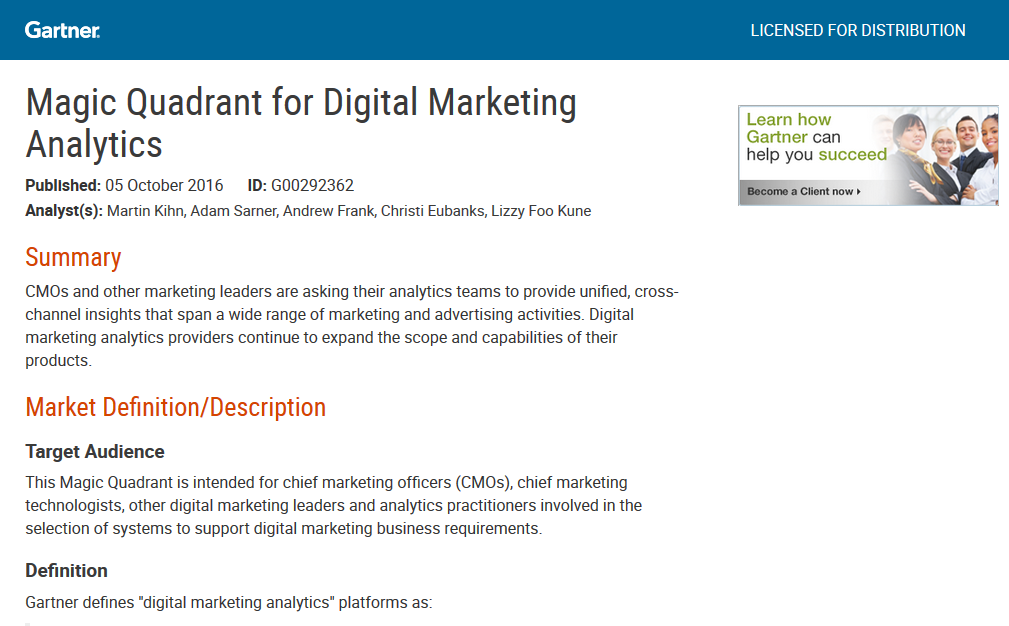The width and height of the screenshot is (1009, 626).
Task: Click analyst name Andrew Frank
Action: point(329,211)
